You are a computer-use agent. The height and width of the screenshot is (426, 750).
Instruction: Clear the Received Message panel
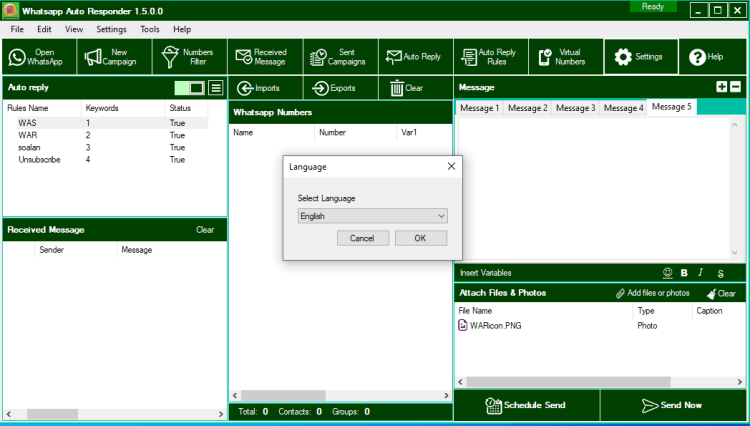[x=205, y=230]
